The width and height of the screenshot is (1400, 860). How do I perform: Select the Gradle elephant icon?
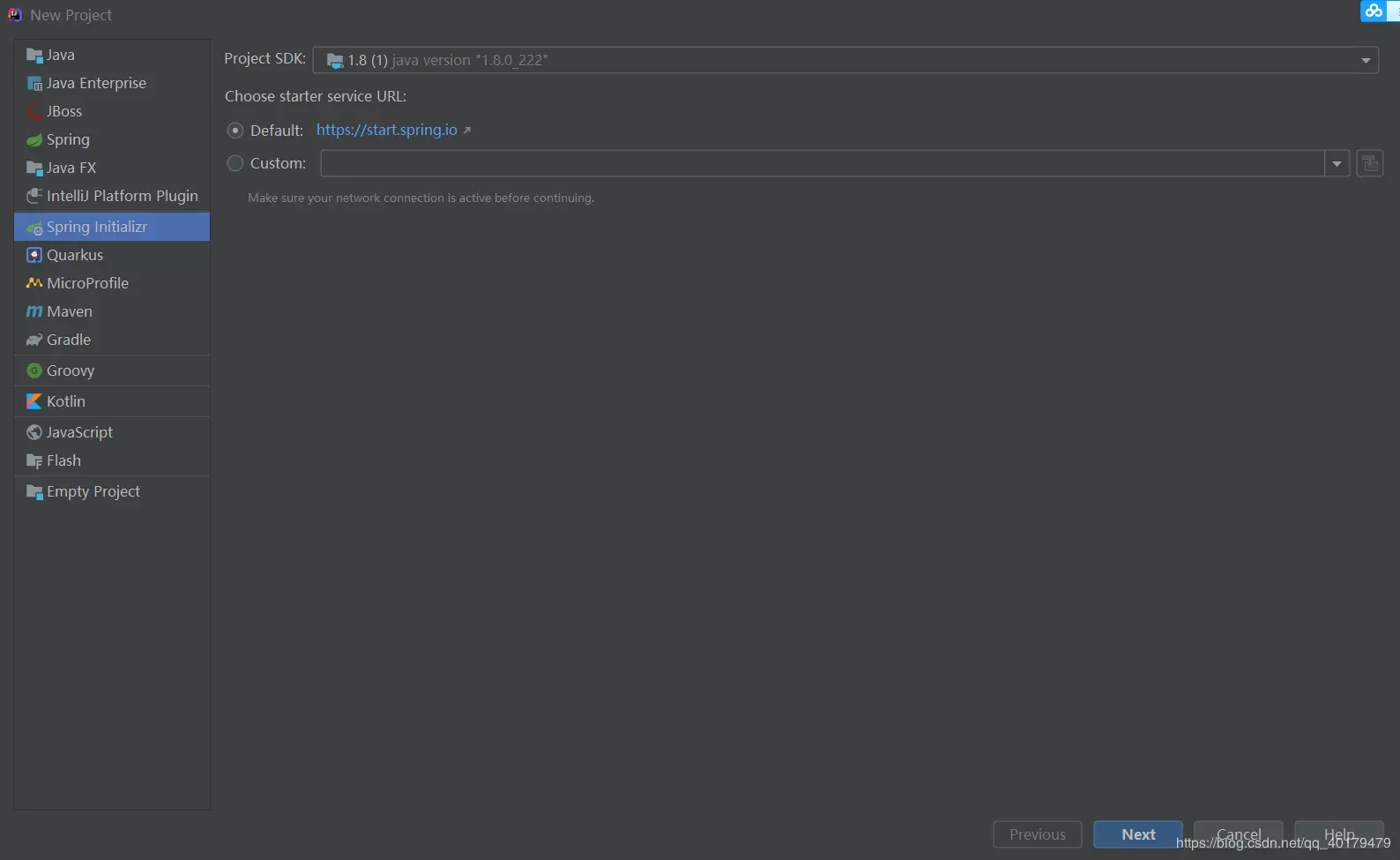pos(34,340)
